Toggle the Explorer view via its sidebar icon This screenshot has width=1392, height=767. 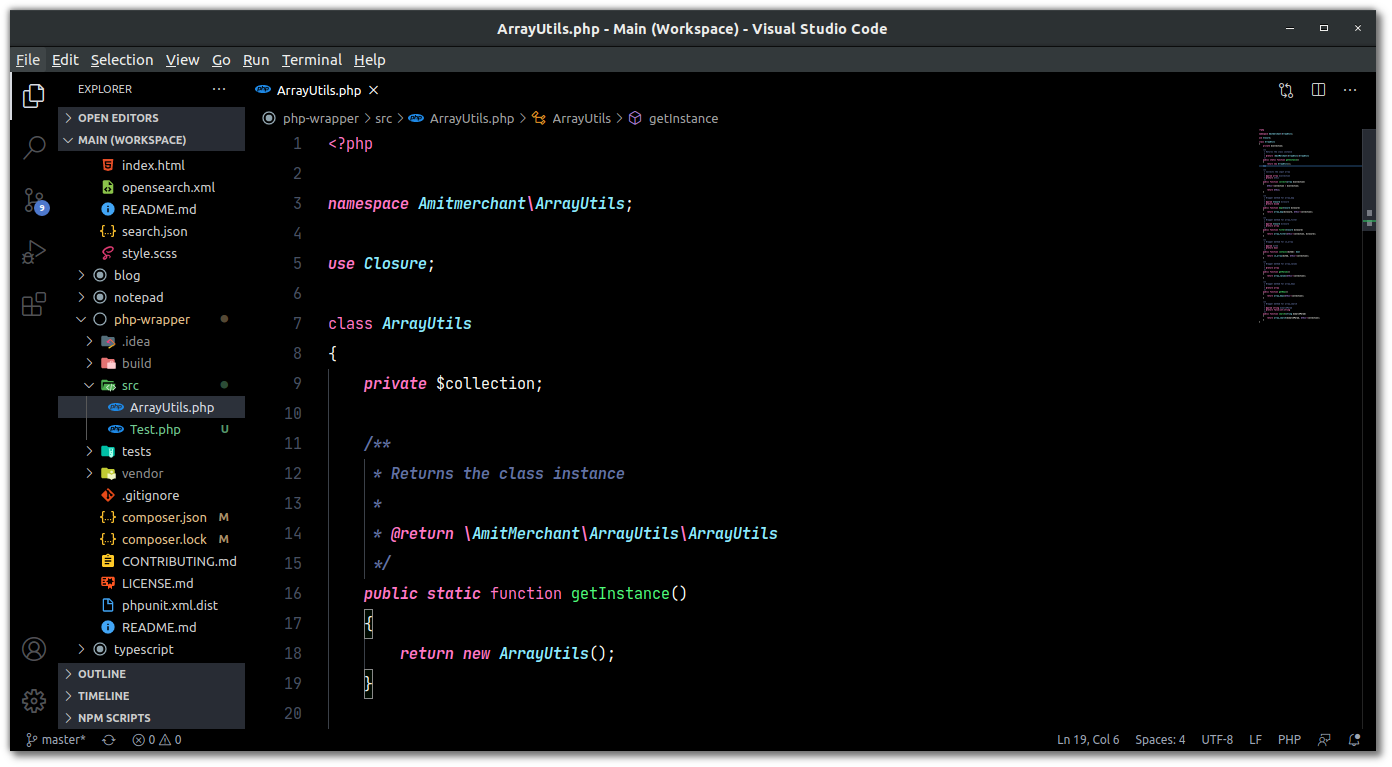coord(34,96)
